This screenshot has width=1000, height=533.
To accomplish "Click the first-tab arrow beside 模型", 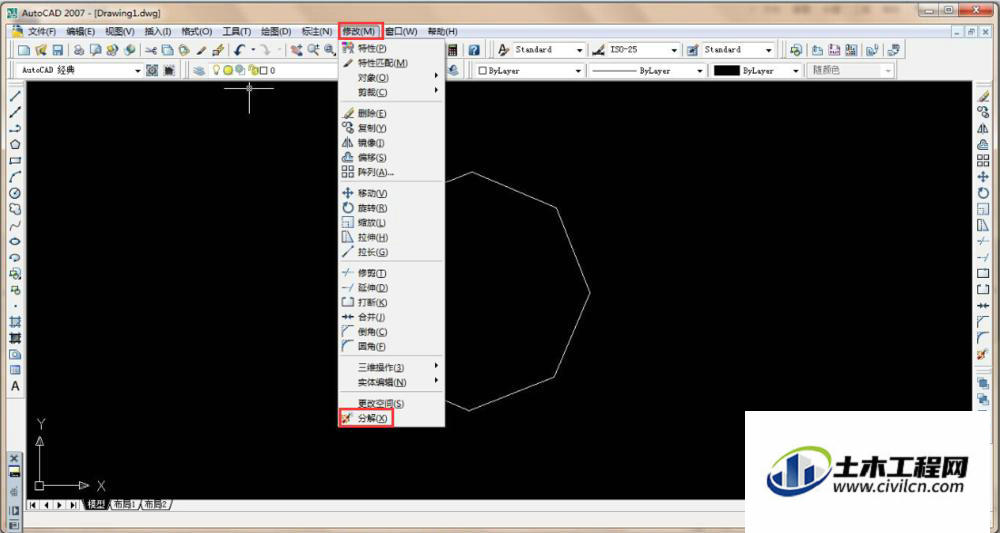I will [x=33, y=505].
